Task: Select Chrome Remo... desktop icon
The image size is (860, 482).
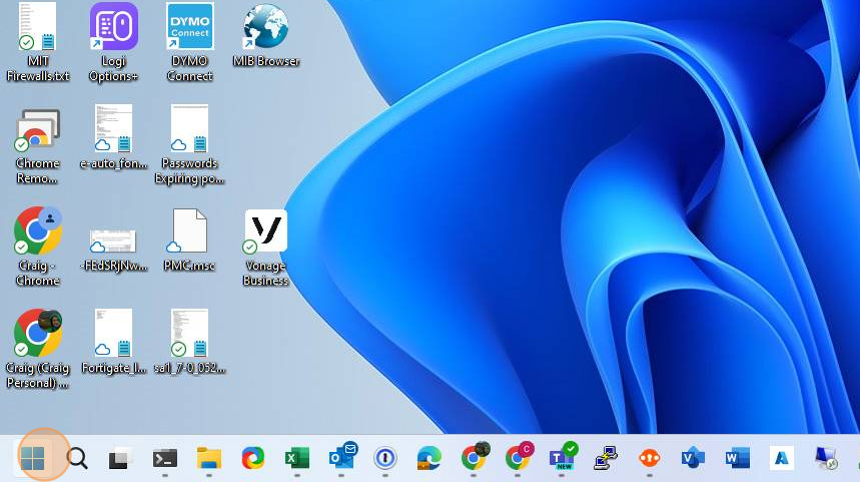Action: (x=37, y=145)
